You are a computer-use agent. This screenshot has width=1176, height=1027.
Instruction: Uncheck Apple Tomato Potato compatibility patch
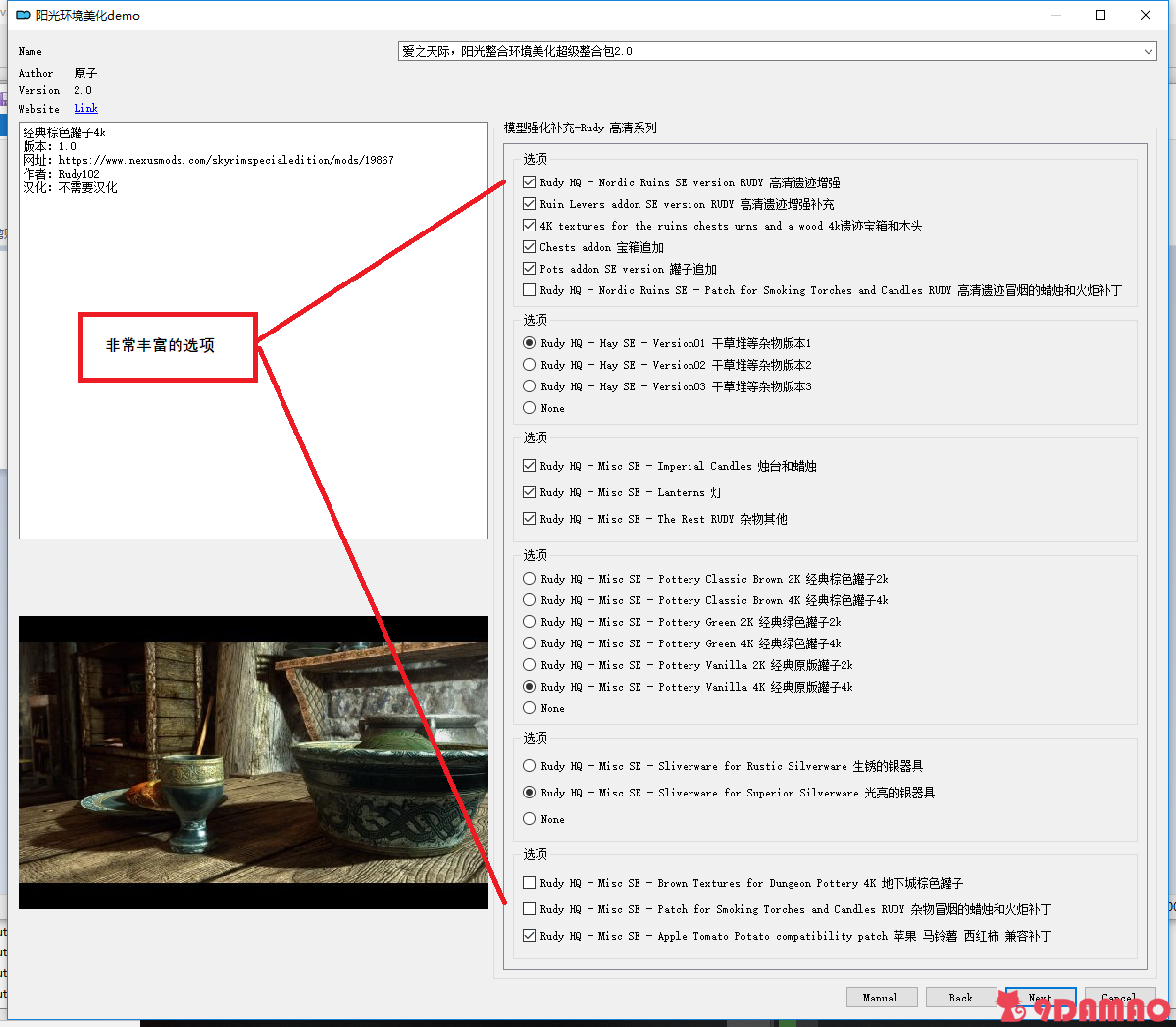tap(530, 936)
